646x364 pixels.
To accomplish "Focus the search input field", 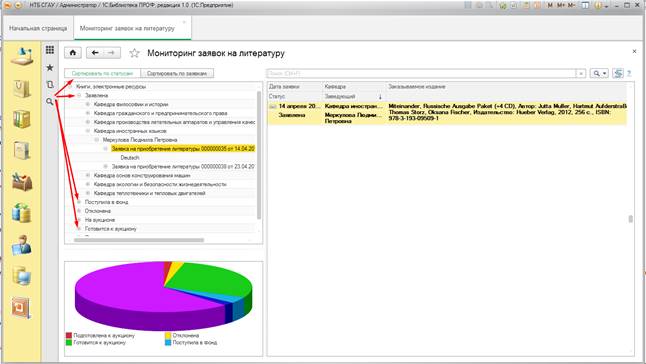I will (421, 73).
